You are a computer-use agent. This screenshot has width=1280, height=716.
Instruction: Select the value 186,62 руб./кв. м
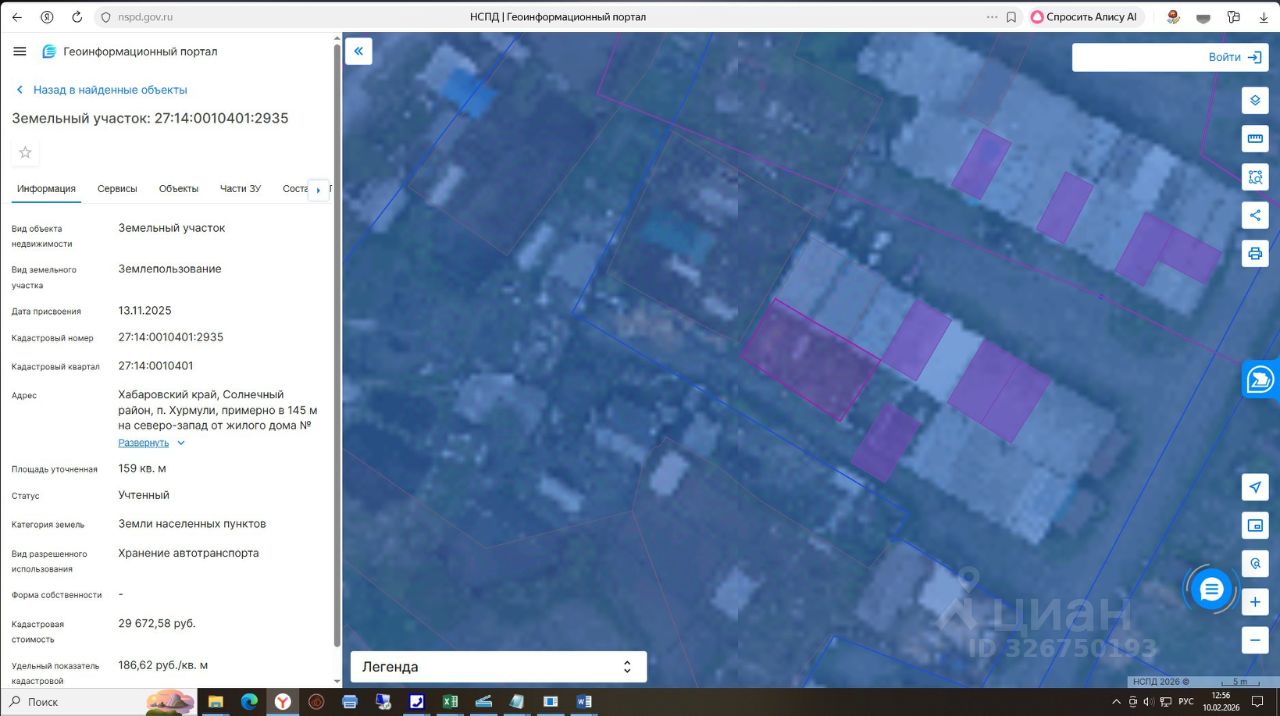pos(163,665)
